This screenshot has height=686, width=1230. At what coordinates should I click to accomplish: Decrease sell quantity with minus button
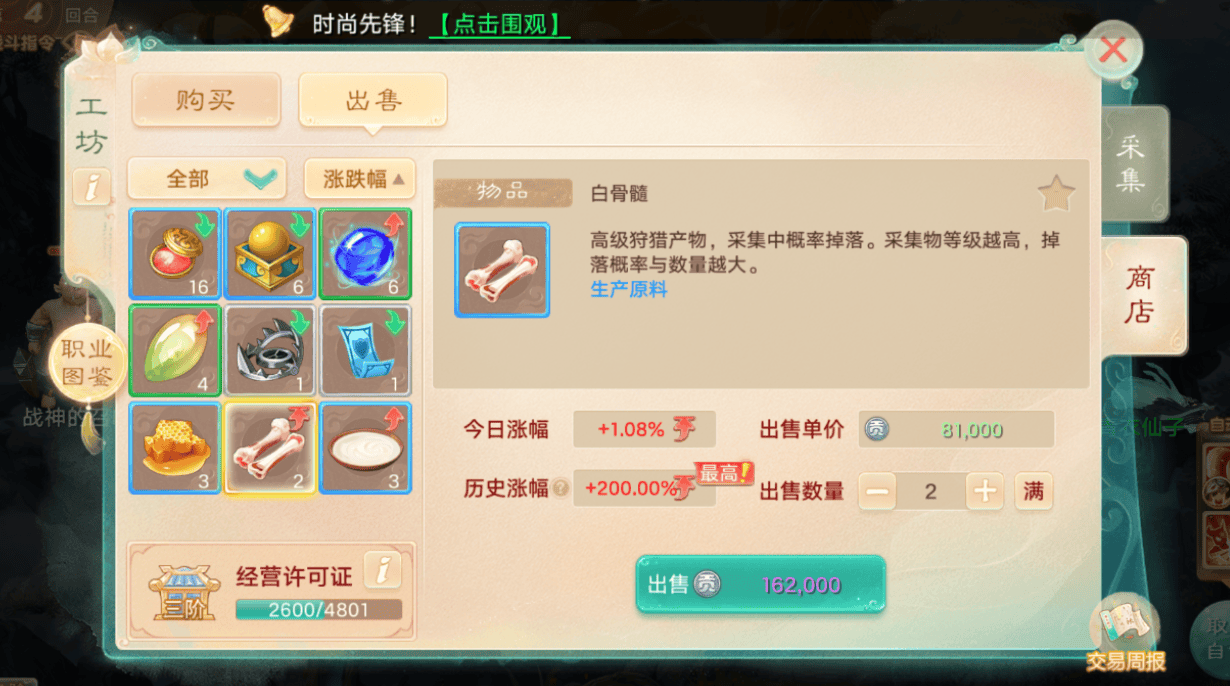877,491
